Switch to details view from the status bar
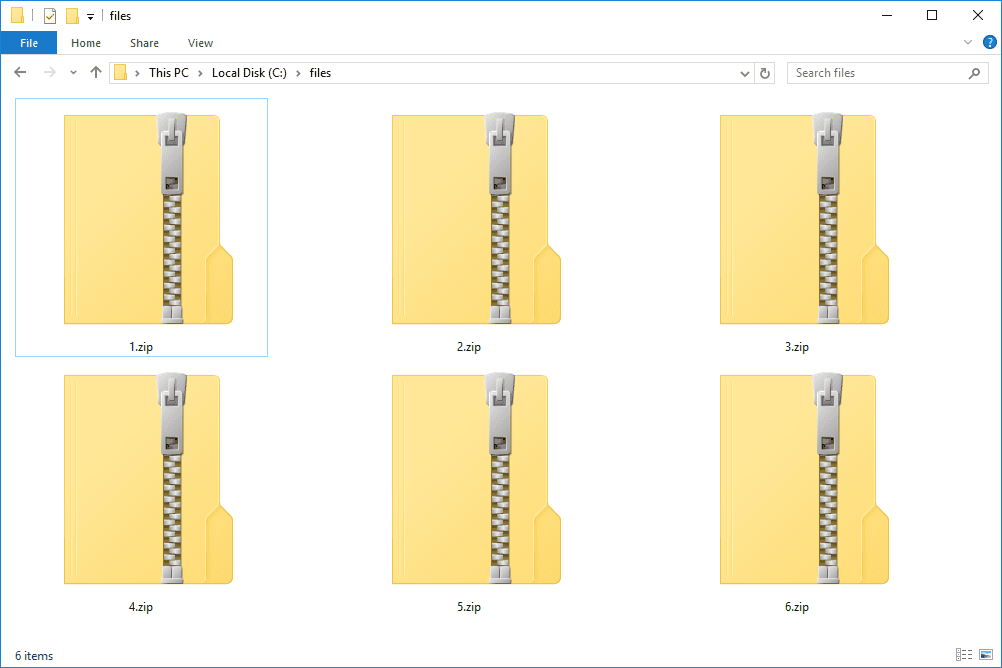Image resolution: width=1002 pixels, height=668 pixels. coord(964,656)
